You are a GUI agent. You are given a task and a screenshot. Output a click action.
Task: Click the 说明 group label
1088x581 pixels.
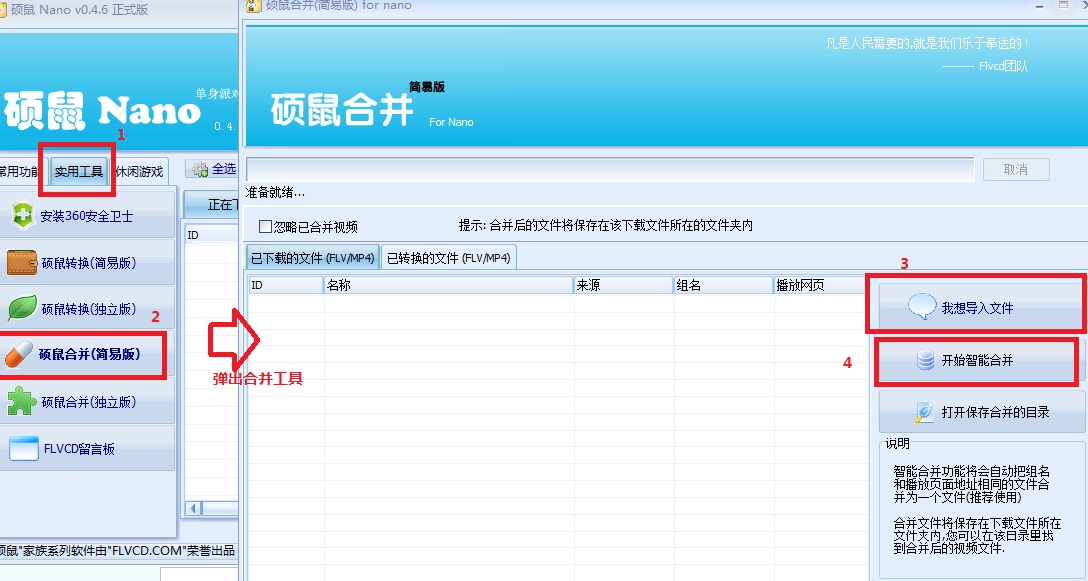897,444
